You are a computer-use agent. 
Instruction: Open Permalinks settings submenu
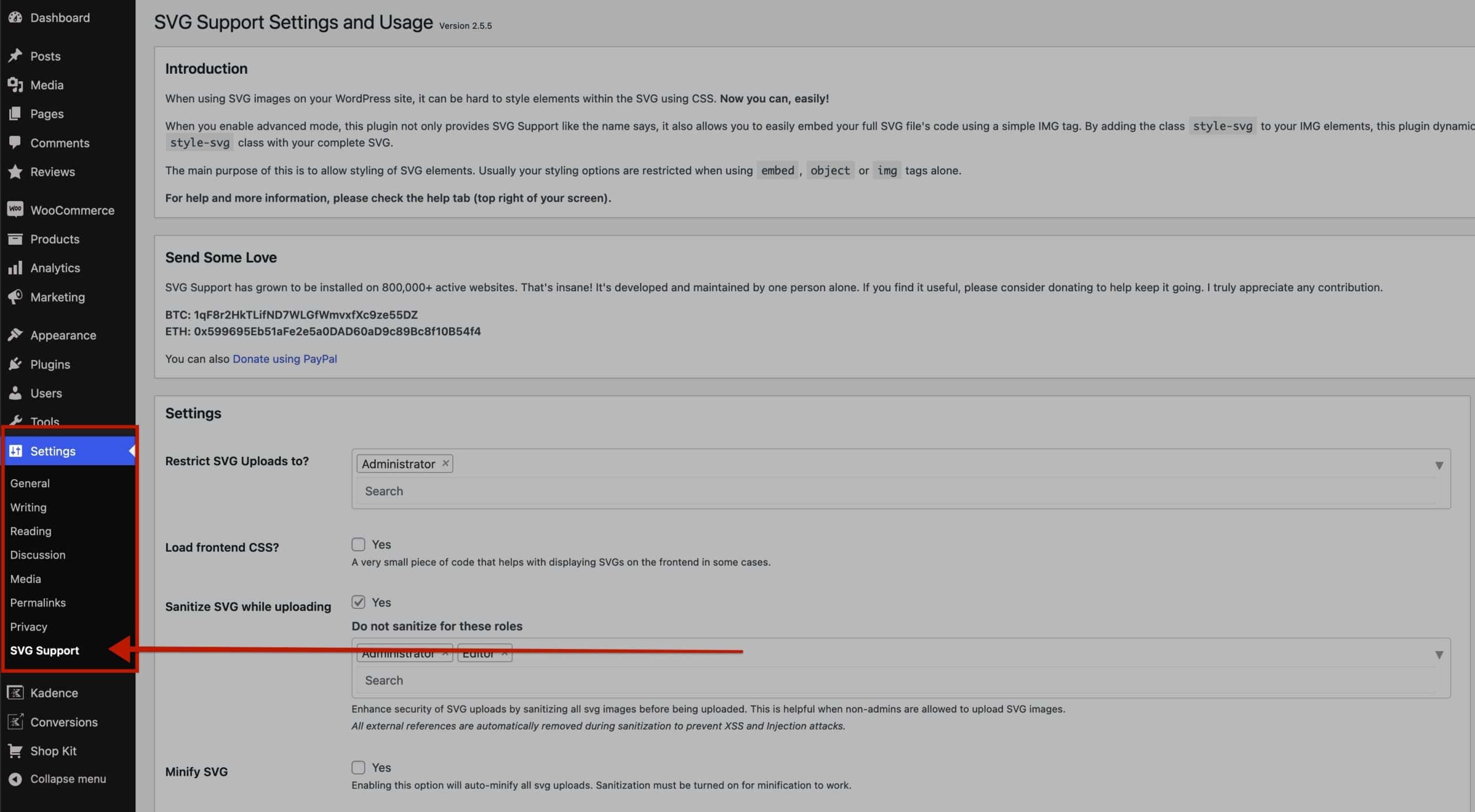click(x=37, y=603)
